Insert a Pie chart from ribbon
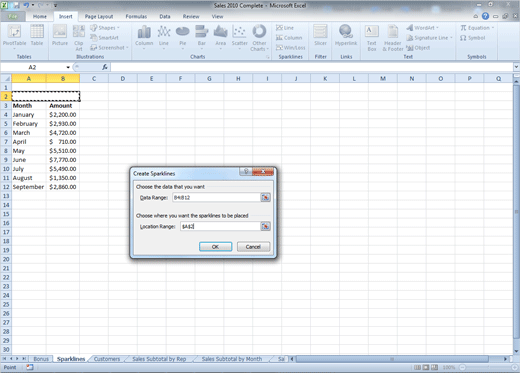Viewport: 520px width, 373px height. (x=183, y=36)
